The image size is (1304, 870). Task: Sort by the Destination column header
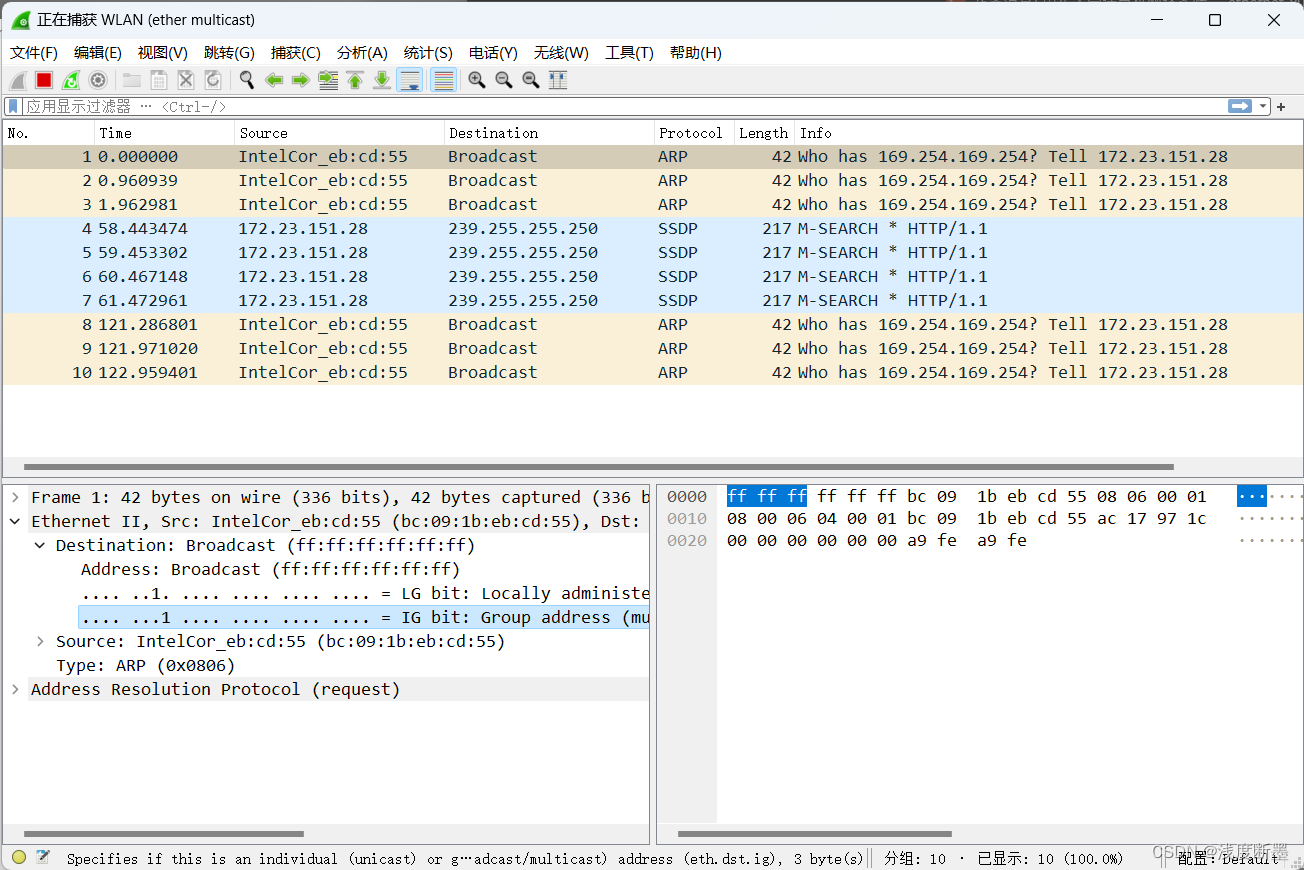pos(549,133)
